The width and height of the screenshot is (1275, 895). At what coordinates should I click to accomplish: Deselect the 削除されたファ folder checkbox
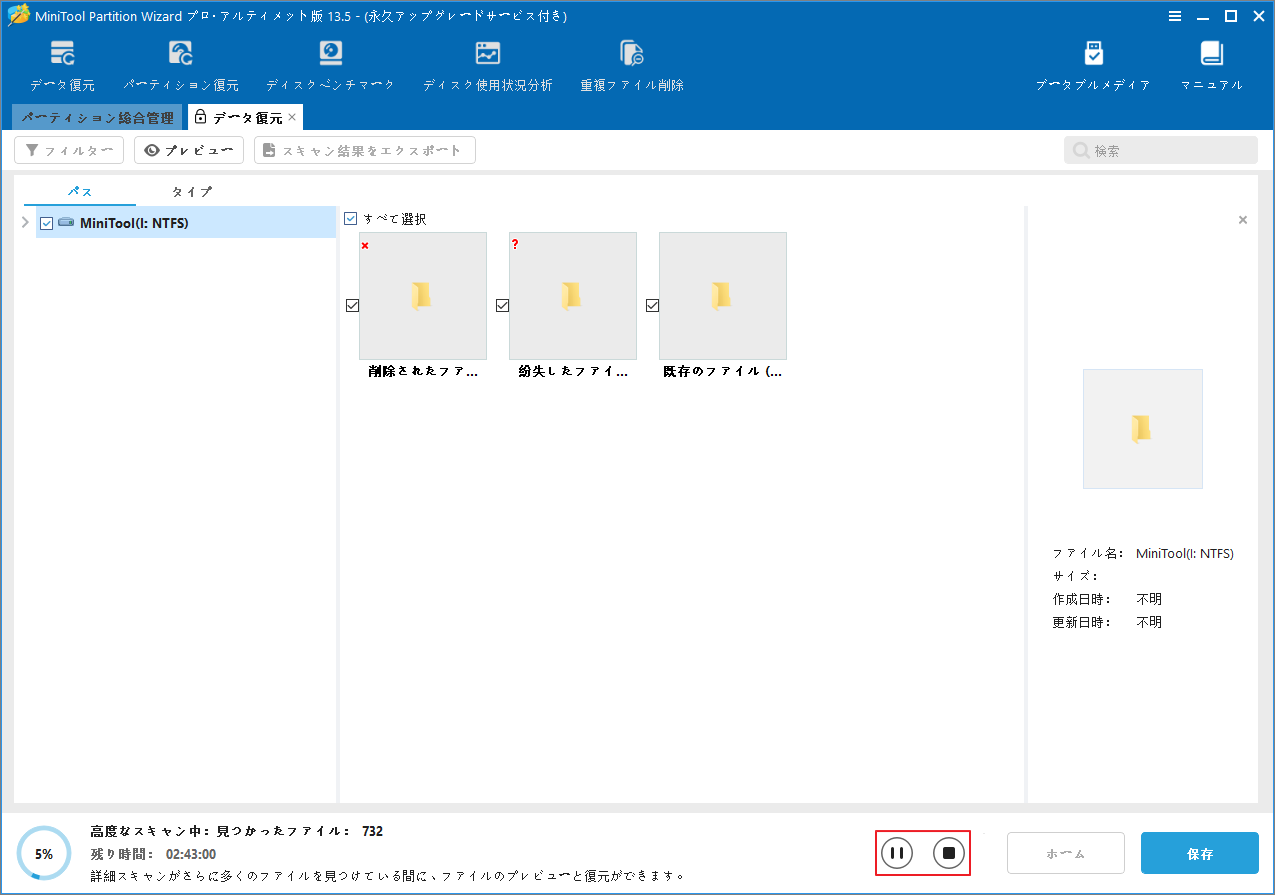pos(352,305)
